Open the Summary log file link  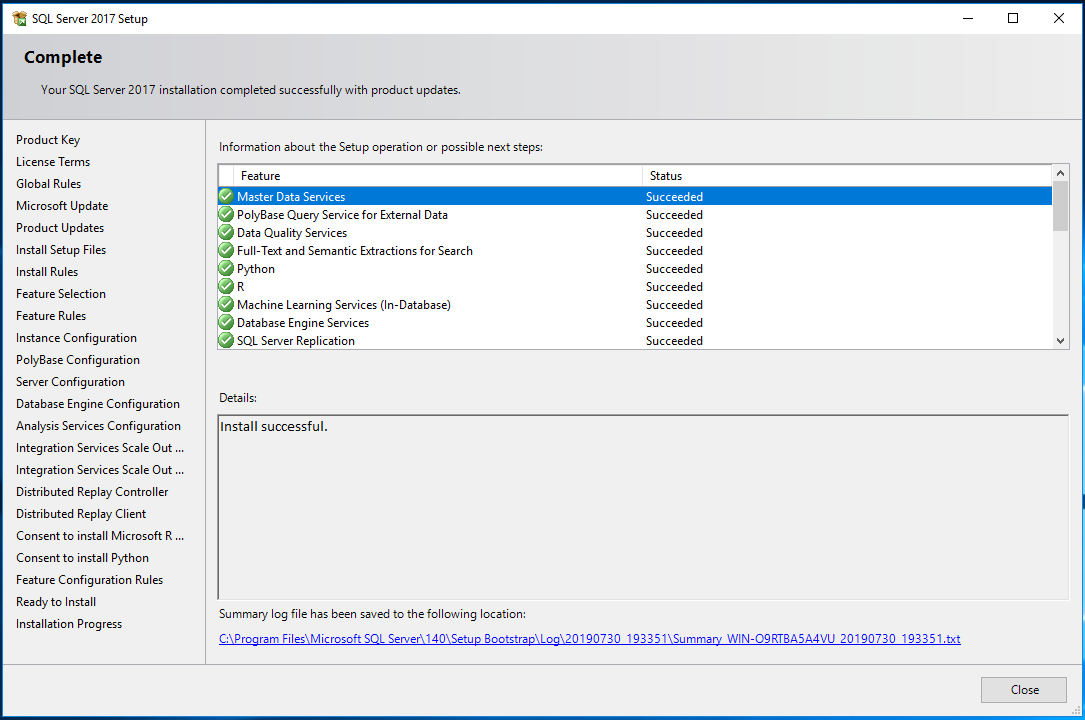[x=589, y=639]
